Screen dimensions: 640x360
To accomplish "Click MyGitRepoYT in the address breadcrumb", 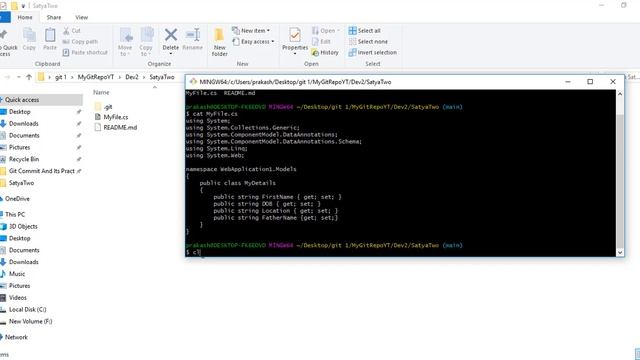I will (96, 77).
